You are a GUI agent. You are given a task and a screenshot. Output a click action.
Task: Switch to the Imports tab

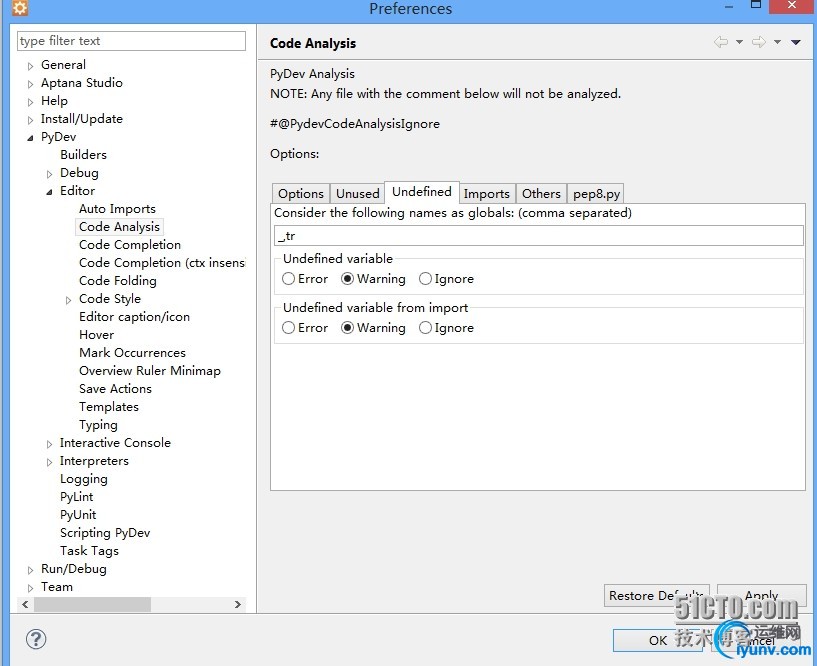point(487,193)
